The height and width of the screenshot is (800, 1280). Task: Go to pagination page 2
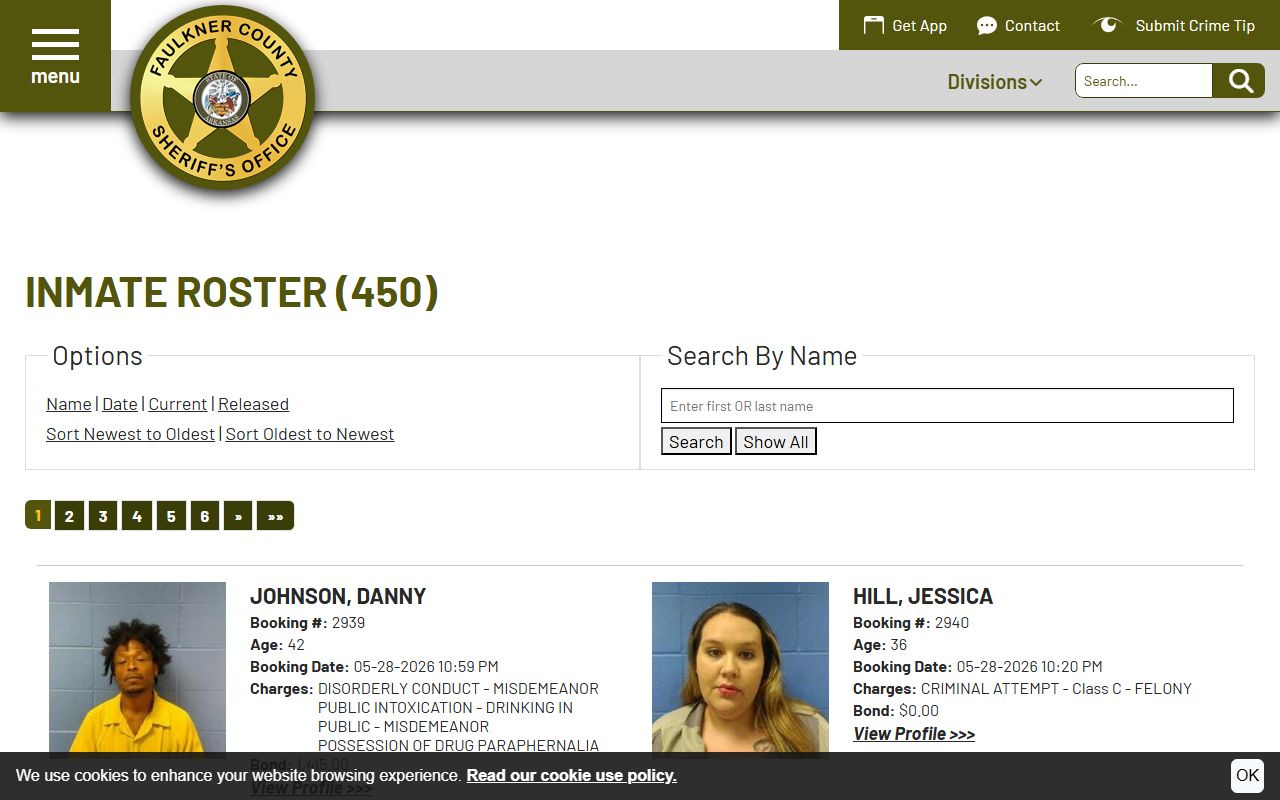click(x=69, y=516)
